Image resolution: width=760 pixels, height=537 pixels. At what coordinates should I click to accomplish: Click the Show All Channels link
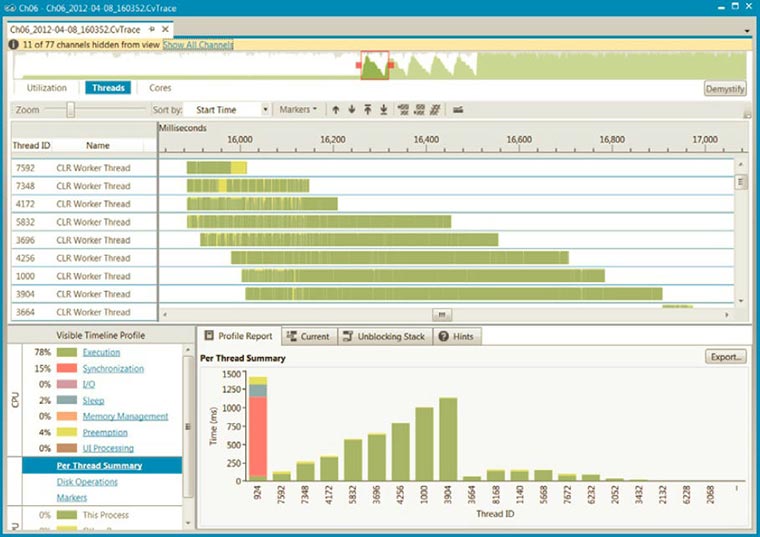(x=198, y=45)
